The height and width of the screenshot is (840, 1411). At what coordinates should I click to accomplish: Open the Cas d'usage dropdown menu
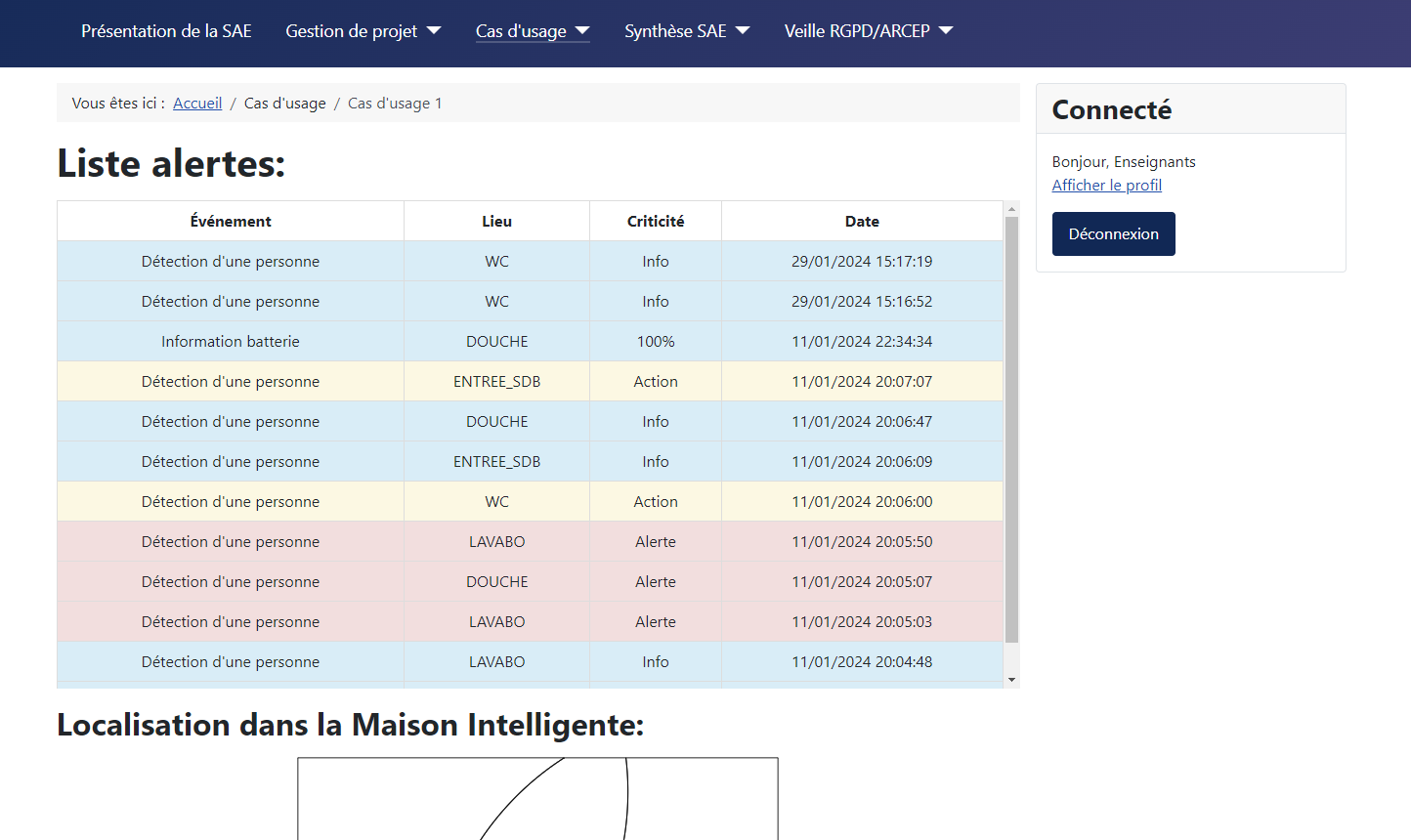coord(533,31)
